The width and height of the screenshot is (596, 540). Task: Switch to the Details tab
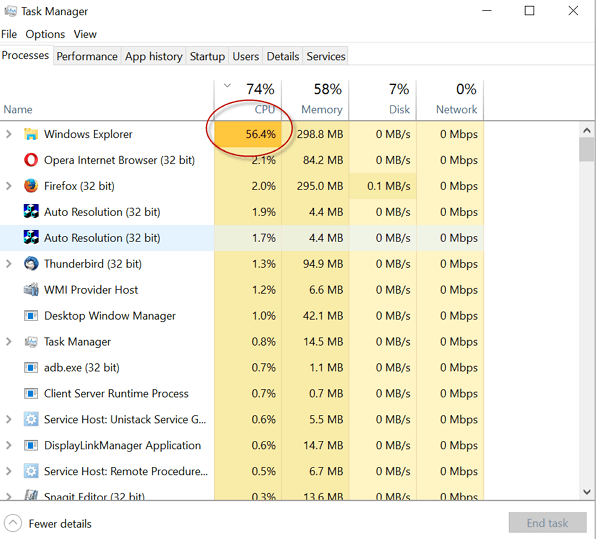click(283, 56)
